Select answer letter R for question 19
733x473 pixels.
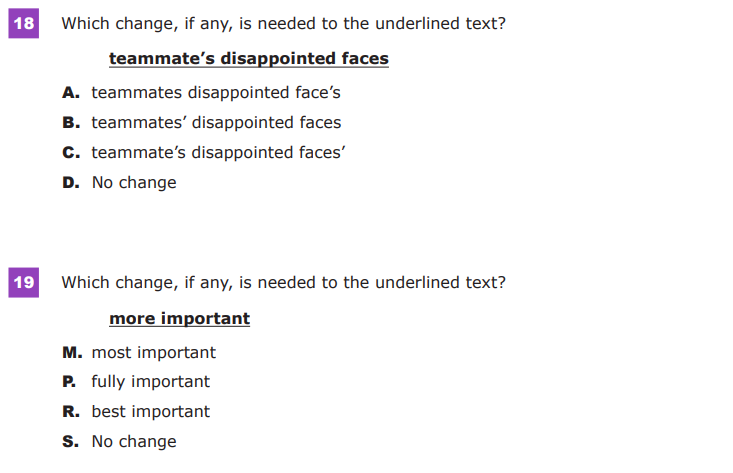click(x=69, y=412)
